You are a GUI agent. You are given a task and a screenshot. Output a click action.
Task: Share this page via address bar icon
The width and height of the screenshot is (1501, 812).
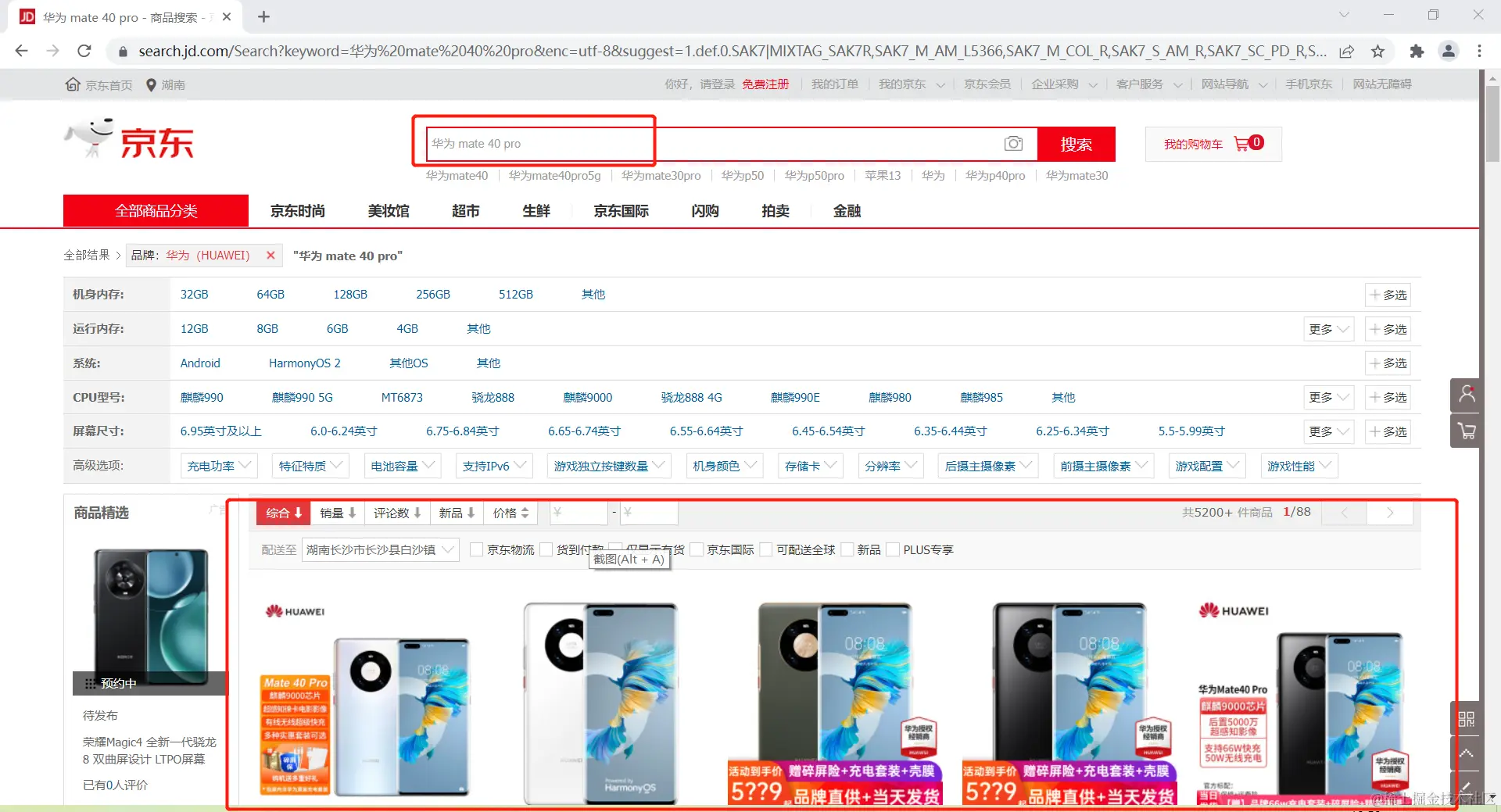(1346, 52)
